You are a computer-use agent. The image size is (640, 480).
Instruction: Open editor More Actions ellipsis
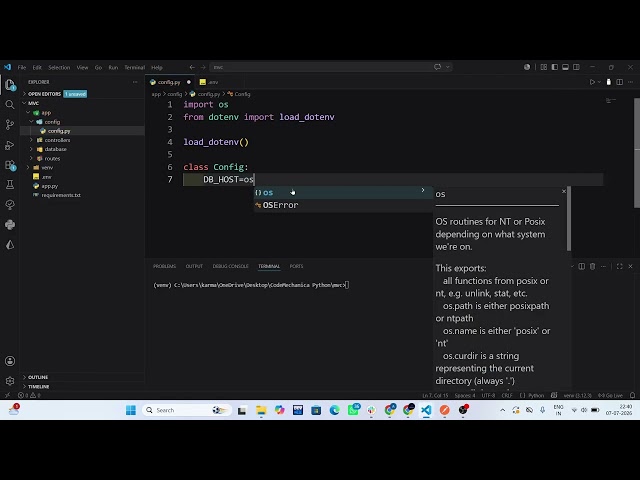pyautogui.click(x=631, y=82)
